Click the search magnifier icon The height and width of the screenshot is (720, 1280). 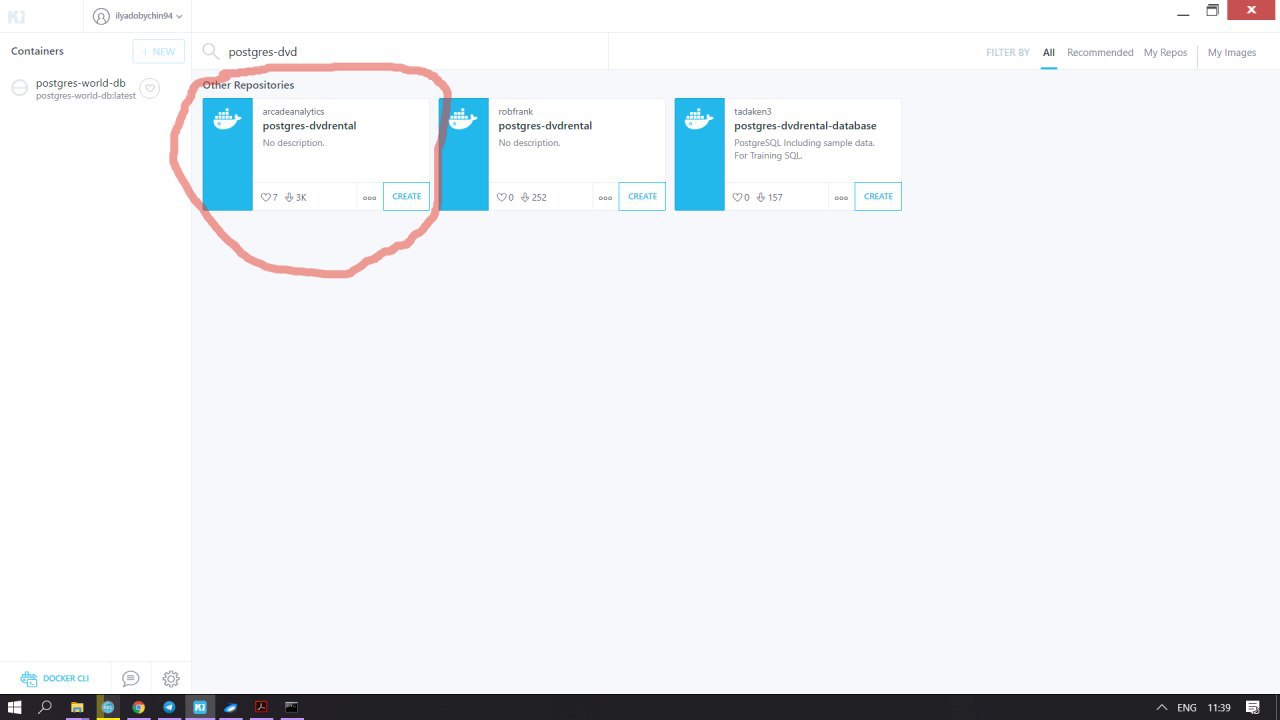(x=210, y=51)
